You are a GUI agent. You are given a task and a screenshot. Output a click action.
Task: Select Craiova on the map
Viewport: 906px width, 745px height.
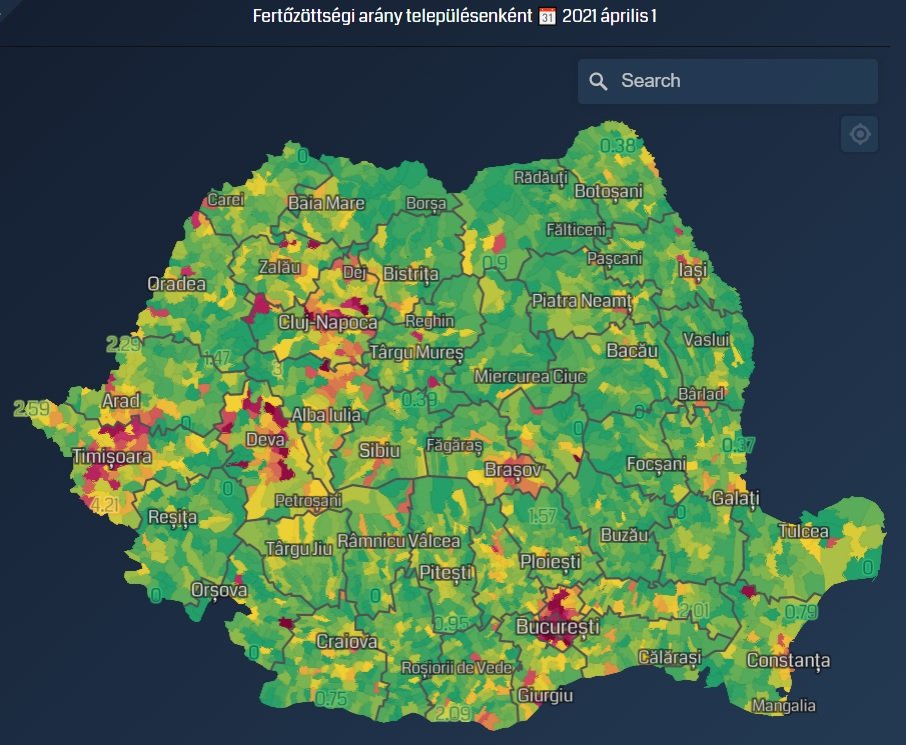pos(347,641)
